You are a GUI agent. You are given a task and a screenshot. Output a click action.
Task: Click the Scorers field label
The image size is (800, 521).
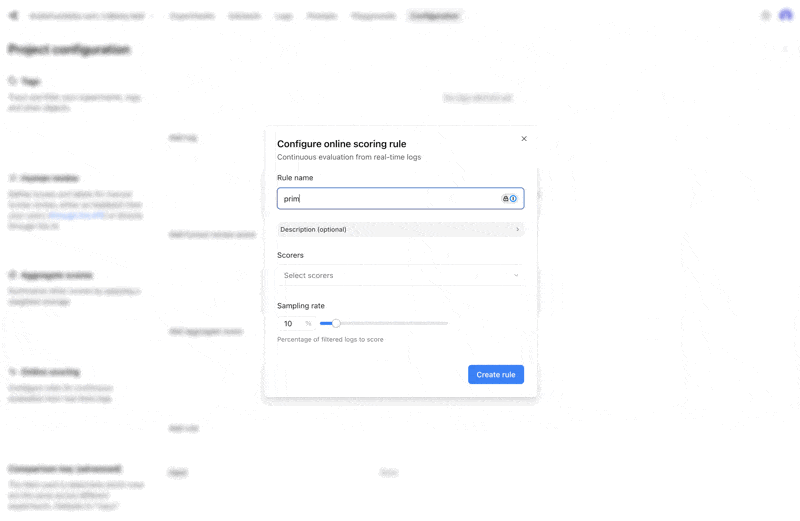click(x=290, y=255)
